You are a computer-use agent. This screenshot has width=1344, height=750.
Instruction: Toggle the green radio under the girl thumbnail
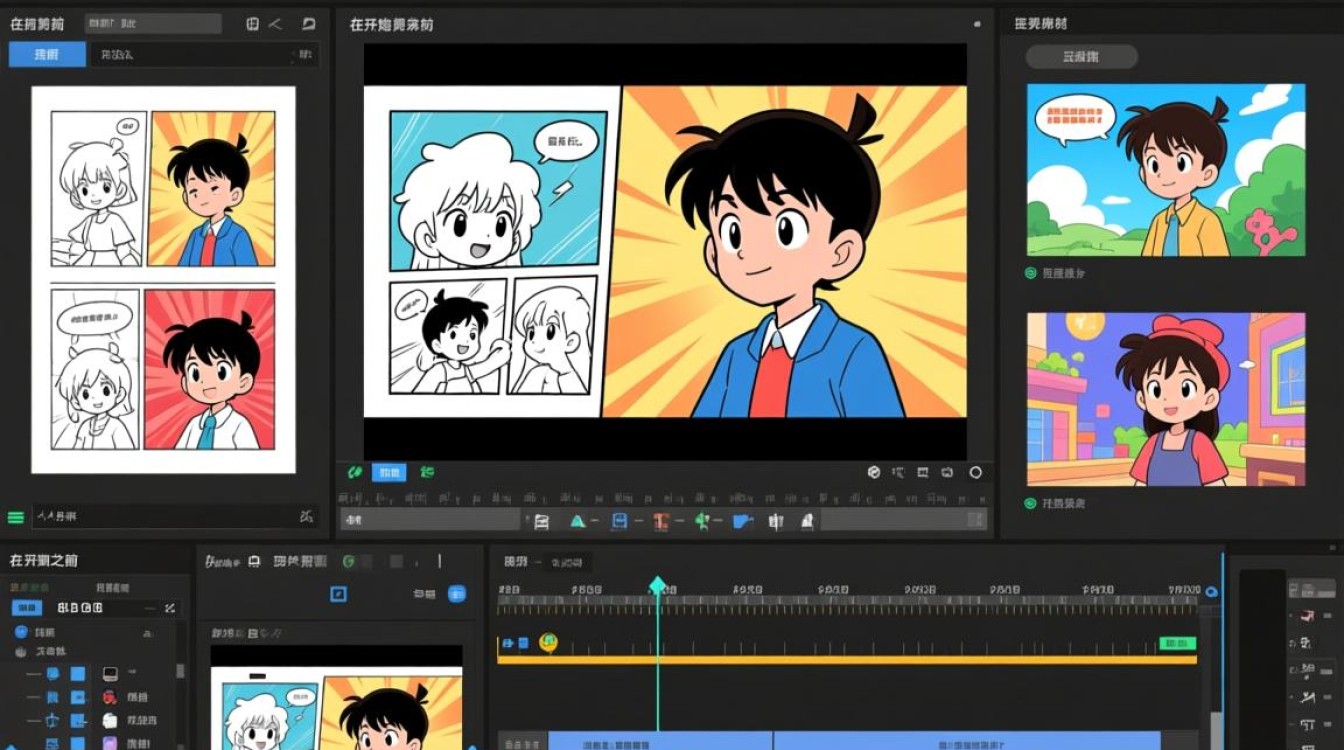pos(1031,503)
